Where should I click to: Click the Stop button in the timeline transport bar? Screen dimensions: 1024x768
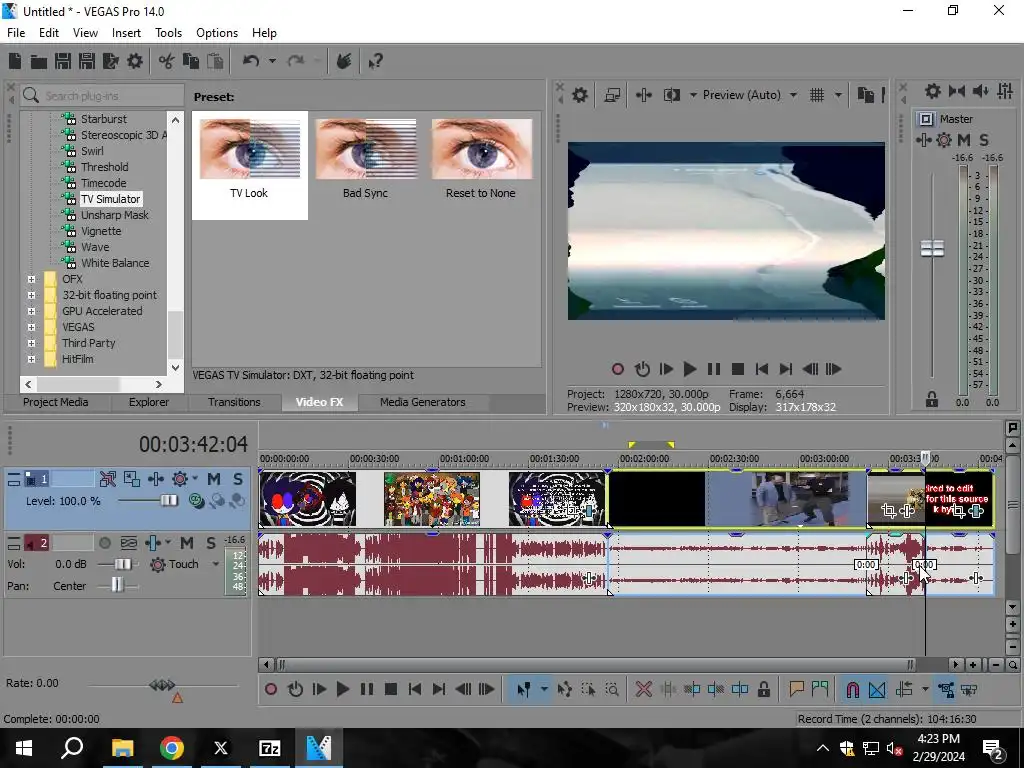point(391,689)
